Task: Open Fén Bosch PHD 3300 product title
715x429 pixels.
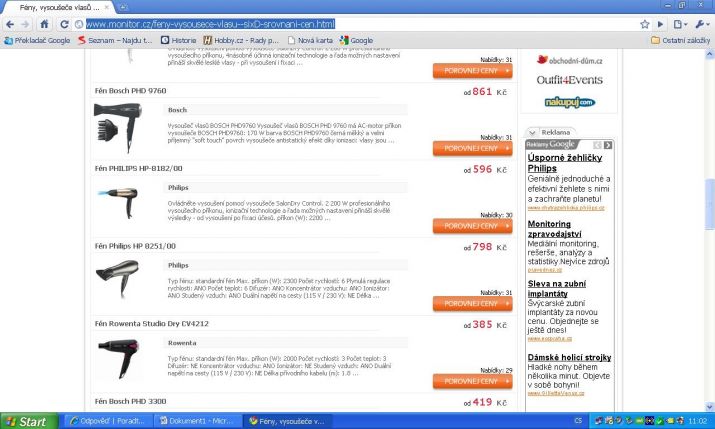Action: click(130, 401)
